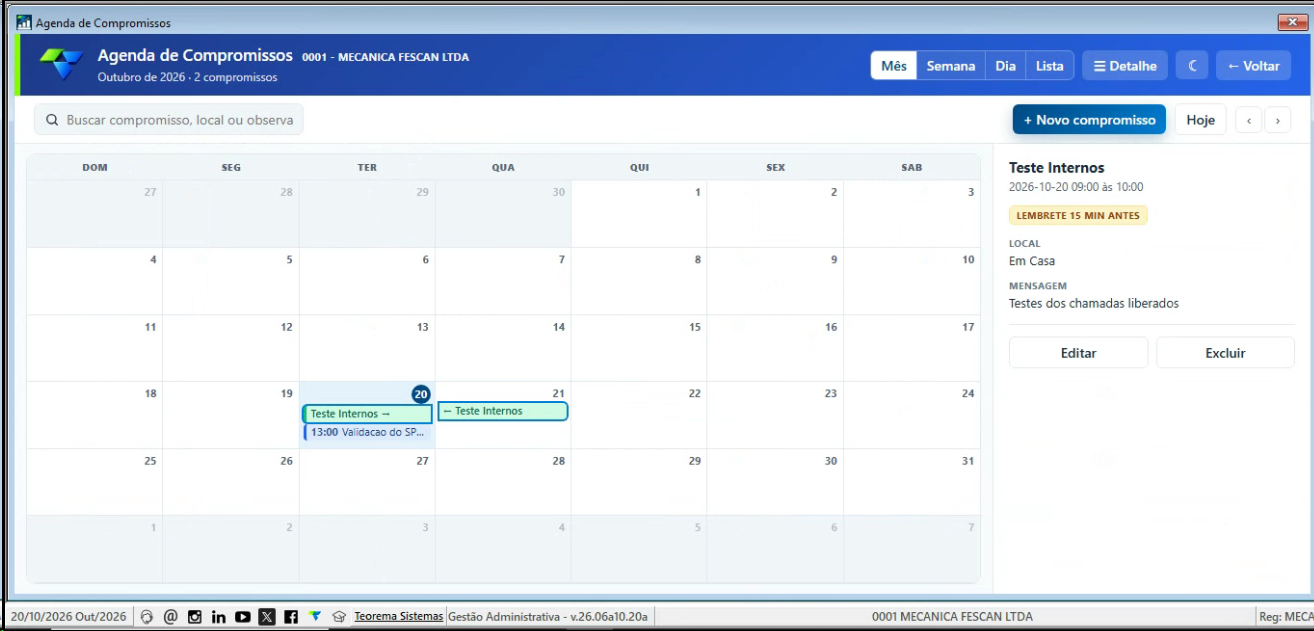
Task: Select the Teste Internos event on day 20
Action: point(368,414)
